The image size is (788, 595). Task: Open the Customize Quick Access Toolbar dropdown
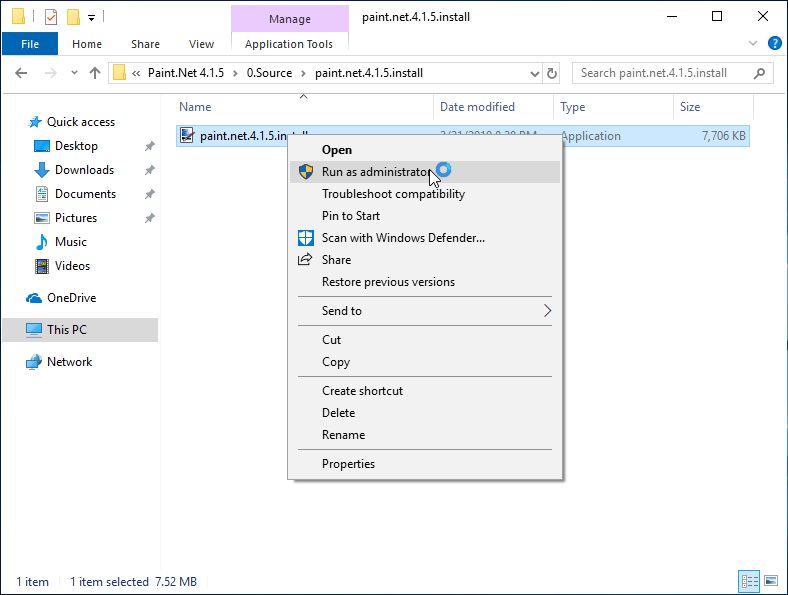pos(91,17)
